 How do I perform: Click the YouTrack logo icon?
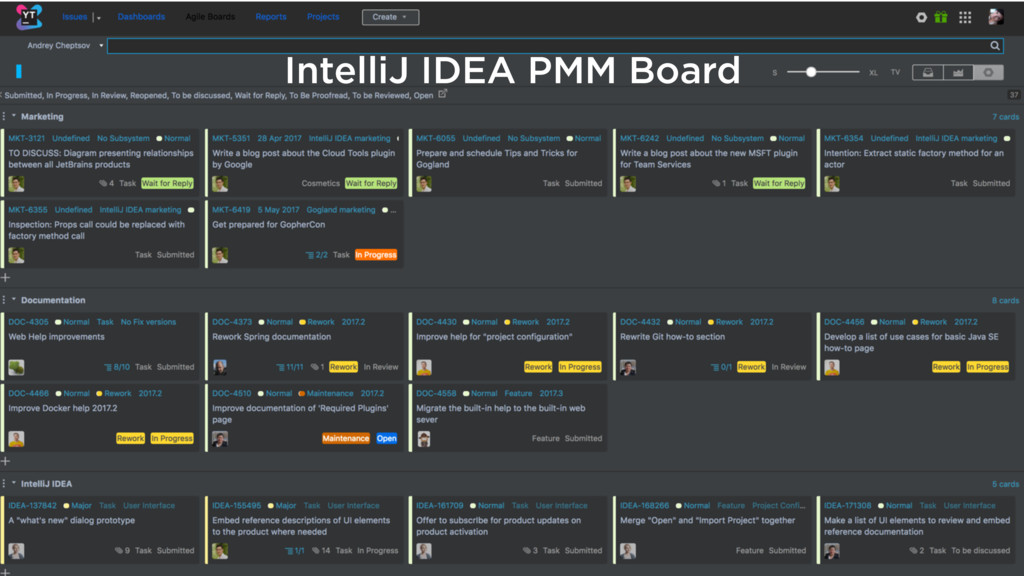[29, 17]
